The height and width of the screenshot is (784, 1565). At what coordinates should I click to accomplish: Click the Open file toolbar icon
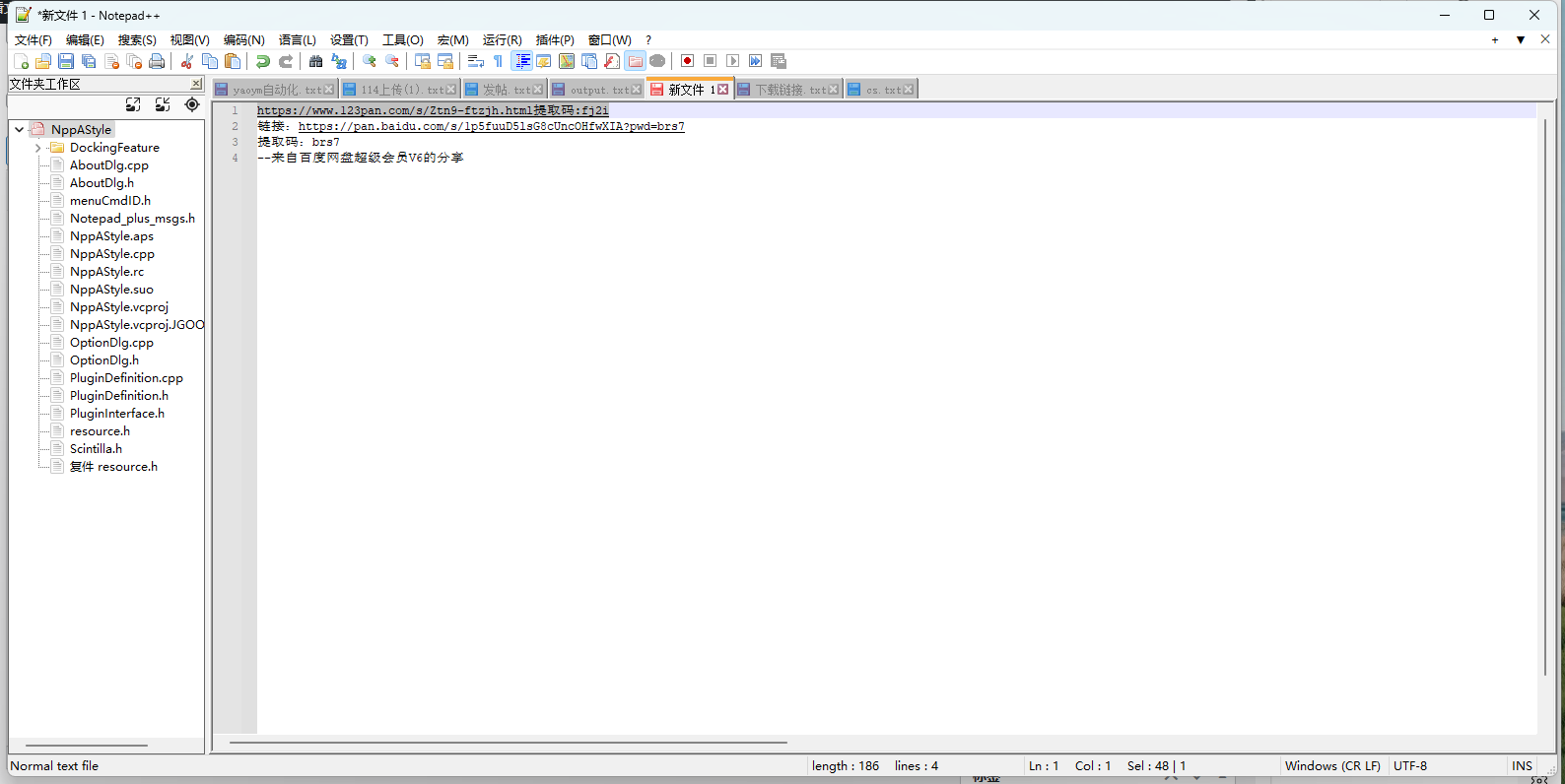coord(42,61)
